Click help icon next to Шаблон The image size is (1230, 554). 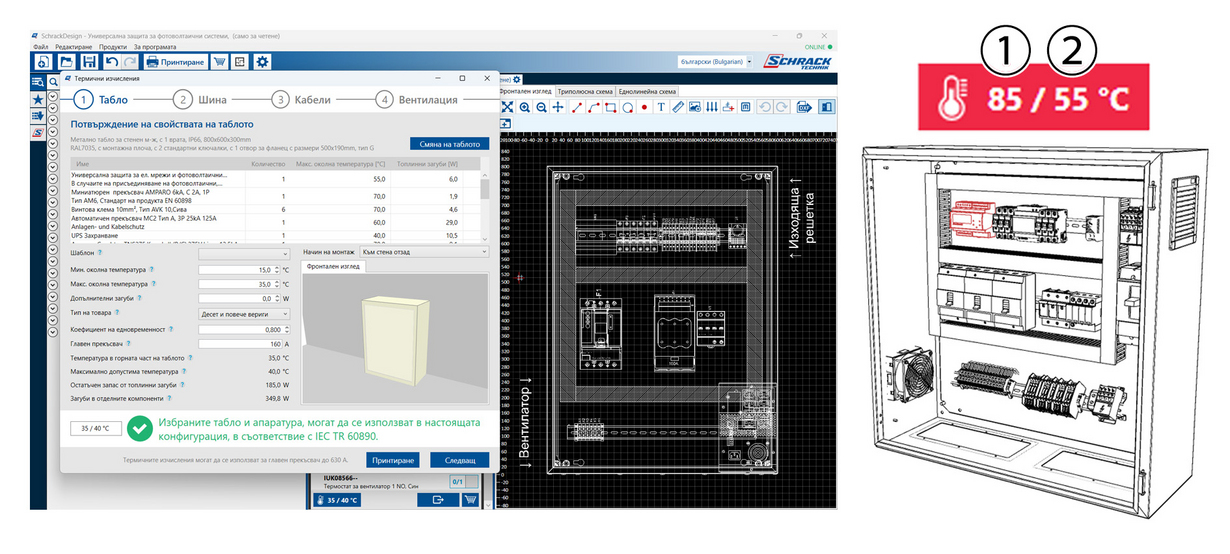(x=100, y=255)
